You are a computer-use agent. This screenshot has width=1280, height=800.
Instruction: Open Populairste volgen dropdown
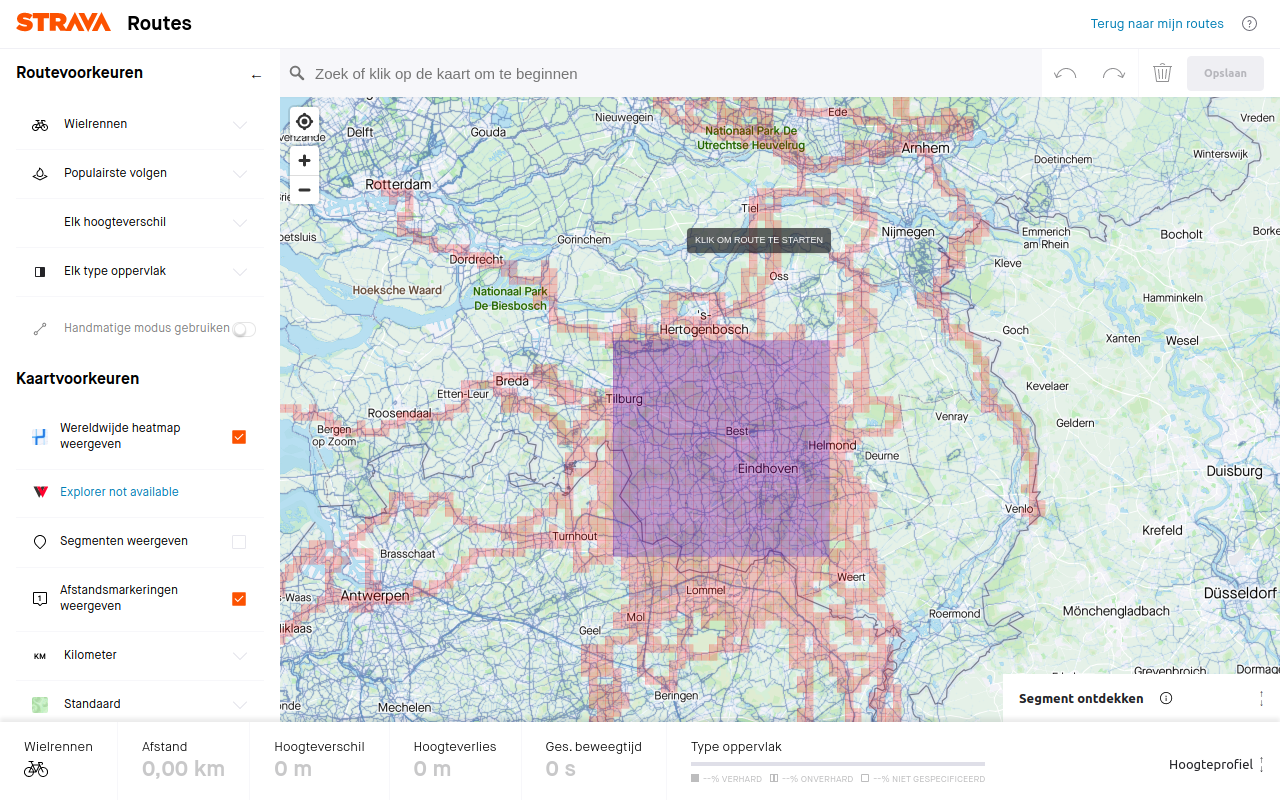click(140, 174)
